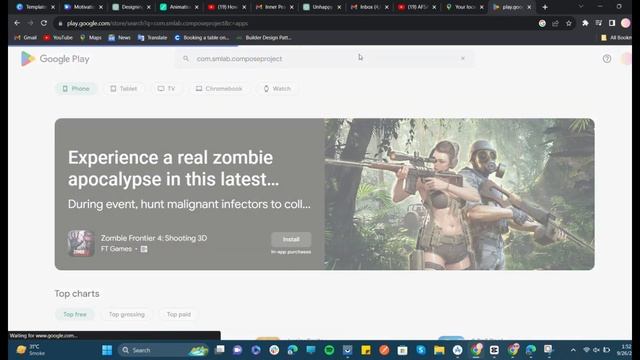Image resolution: width=640 pixels, height=360 pixels.
Task: Open the browser extensions puzzle icon
Action: point(585,23)
